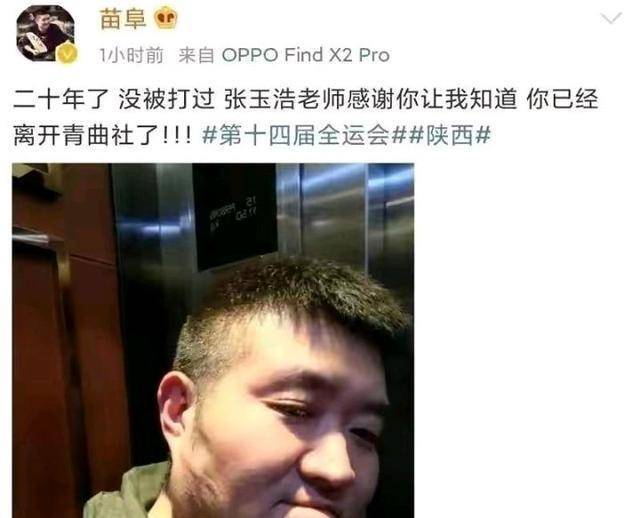The width and height of the screenshot is (640, 518).
Task: Click 你已经 ending the first line
Action: click(x=562, y=100)
